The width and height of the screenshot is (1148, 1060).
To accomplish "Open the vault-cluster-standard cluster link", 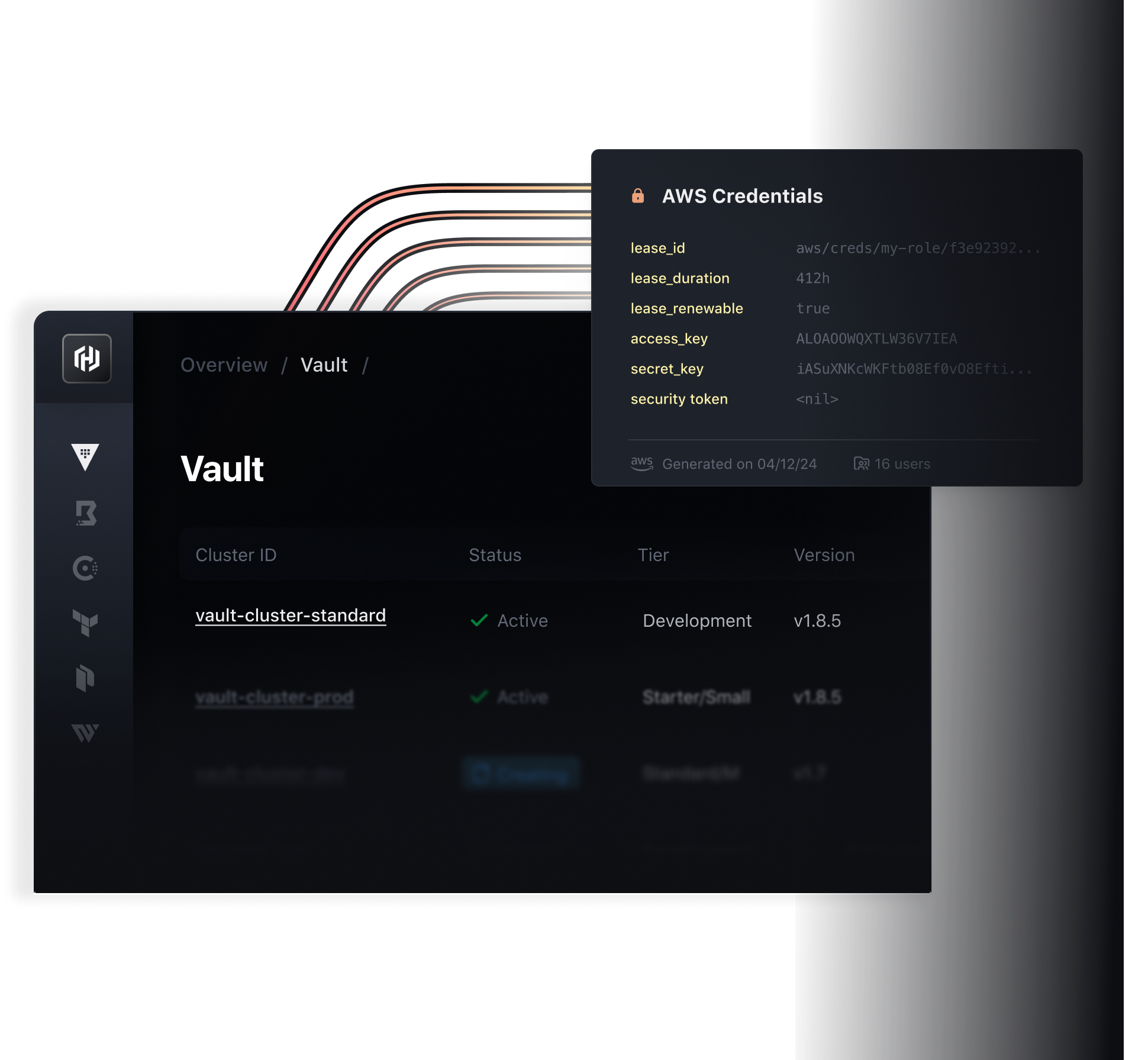I will [x=291, y=616].
